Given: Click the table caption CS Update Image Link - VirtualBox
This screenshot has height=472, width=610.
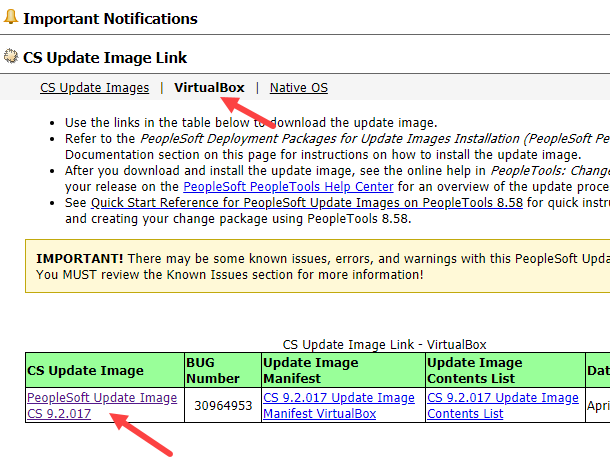Looking at the screenshot, I should tap(384, 344).
